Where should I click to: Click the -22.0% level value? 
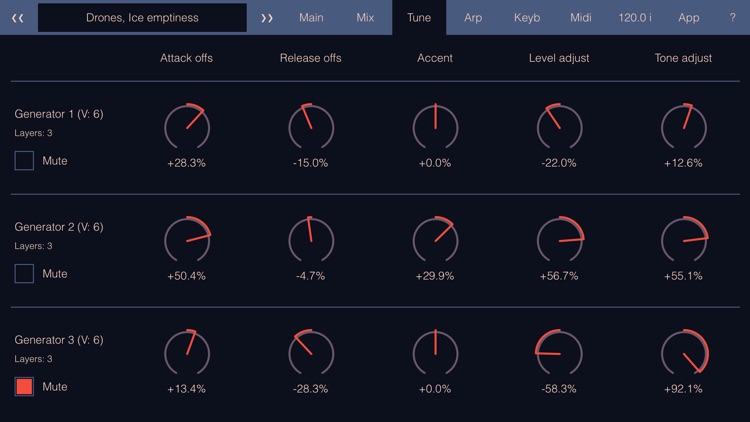click(x=559, y=163)
